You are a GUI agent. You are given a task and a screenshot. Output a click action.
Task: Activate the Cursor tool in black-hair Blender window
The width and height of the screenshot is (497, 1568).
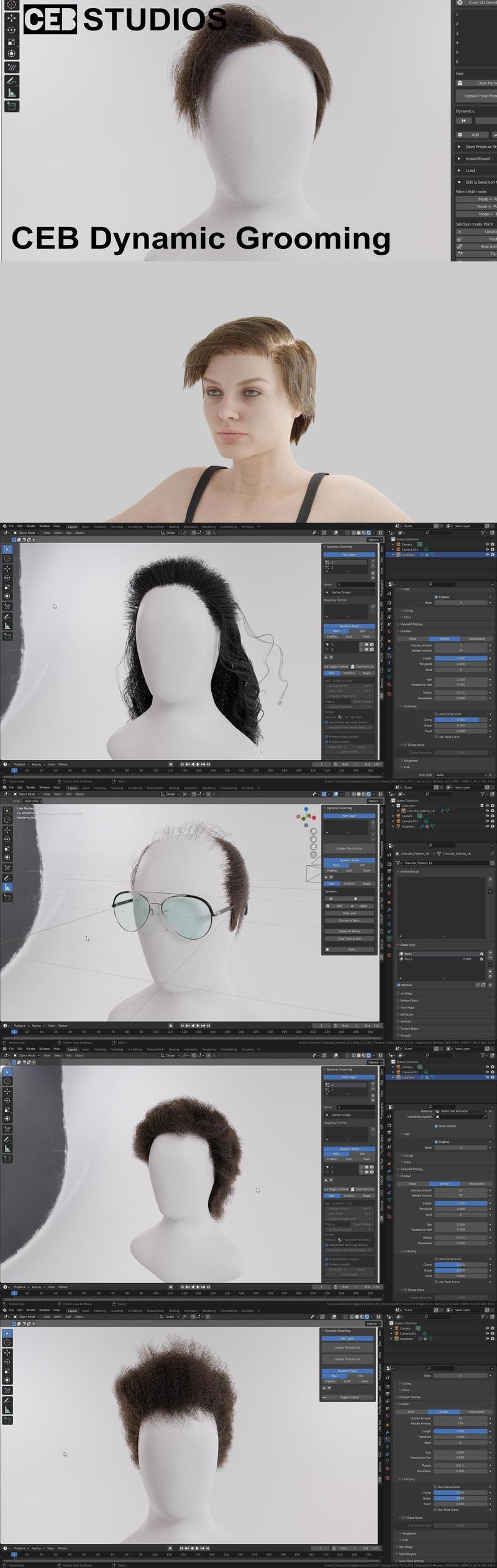coord(7,559)
